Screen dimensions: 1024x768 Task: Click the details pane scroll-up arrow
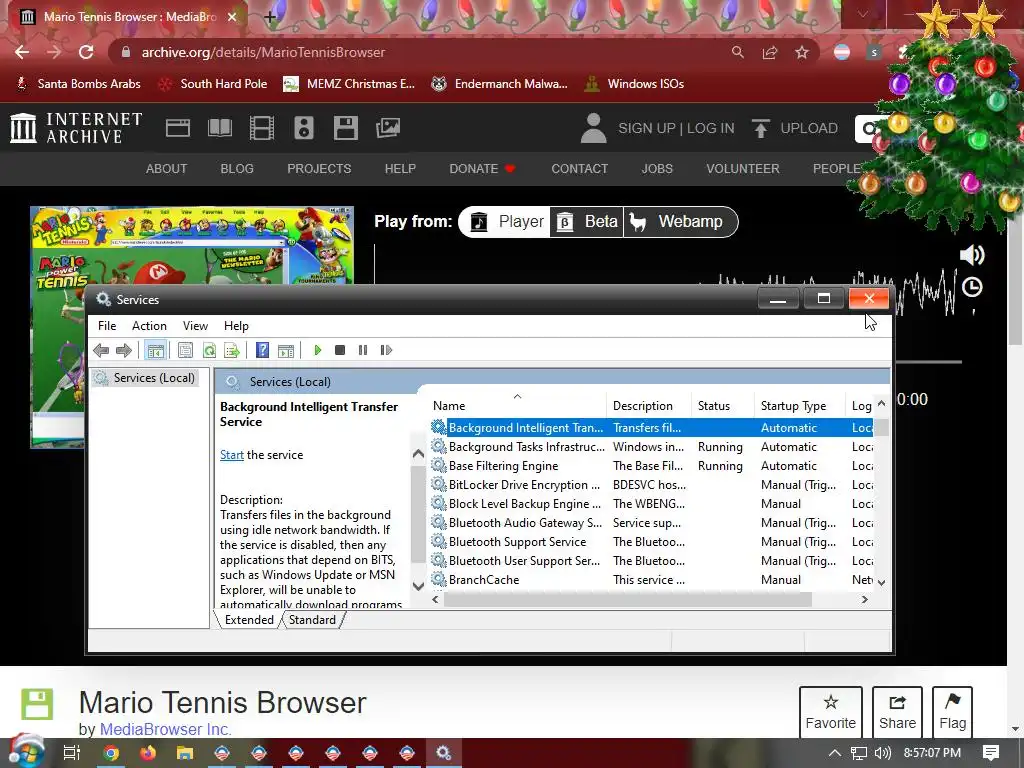(419, 454)
